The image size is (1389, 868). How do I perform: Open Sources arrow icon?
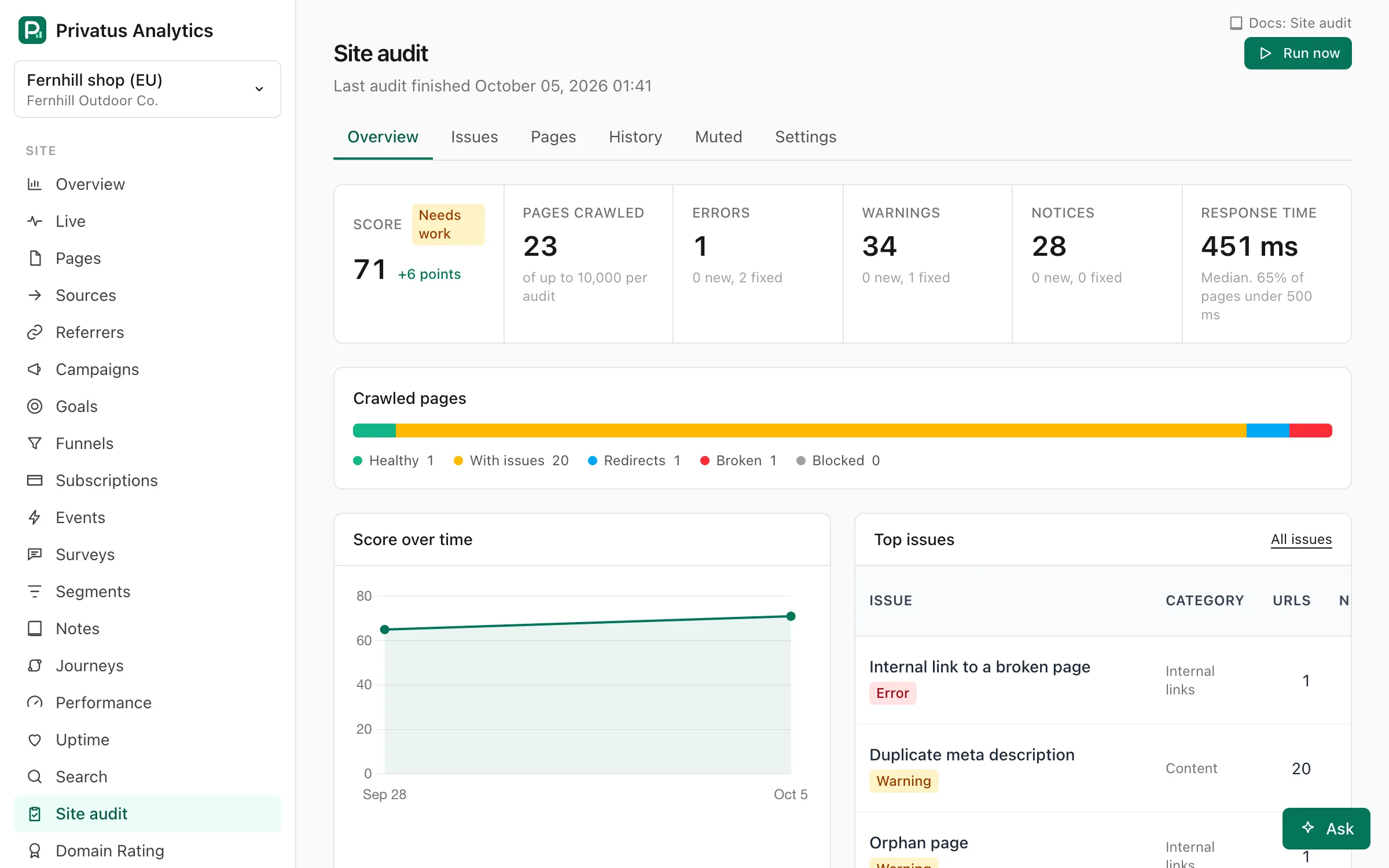pyautogui.click(x=35, y=295)
